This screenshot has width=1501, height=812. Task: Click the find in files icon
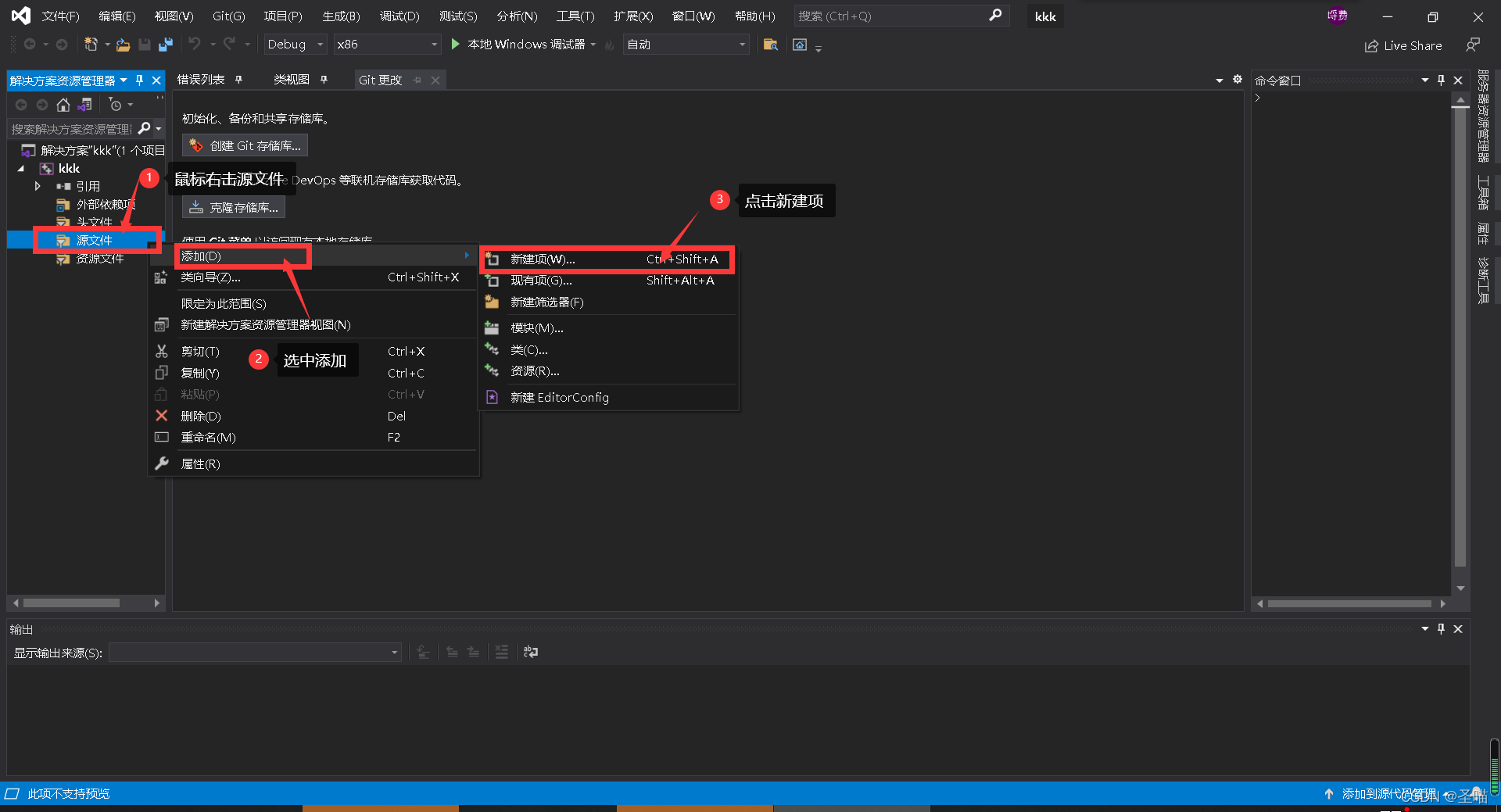click(x=770, y=45)
